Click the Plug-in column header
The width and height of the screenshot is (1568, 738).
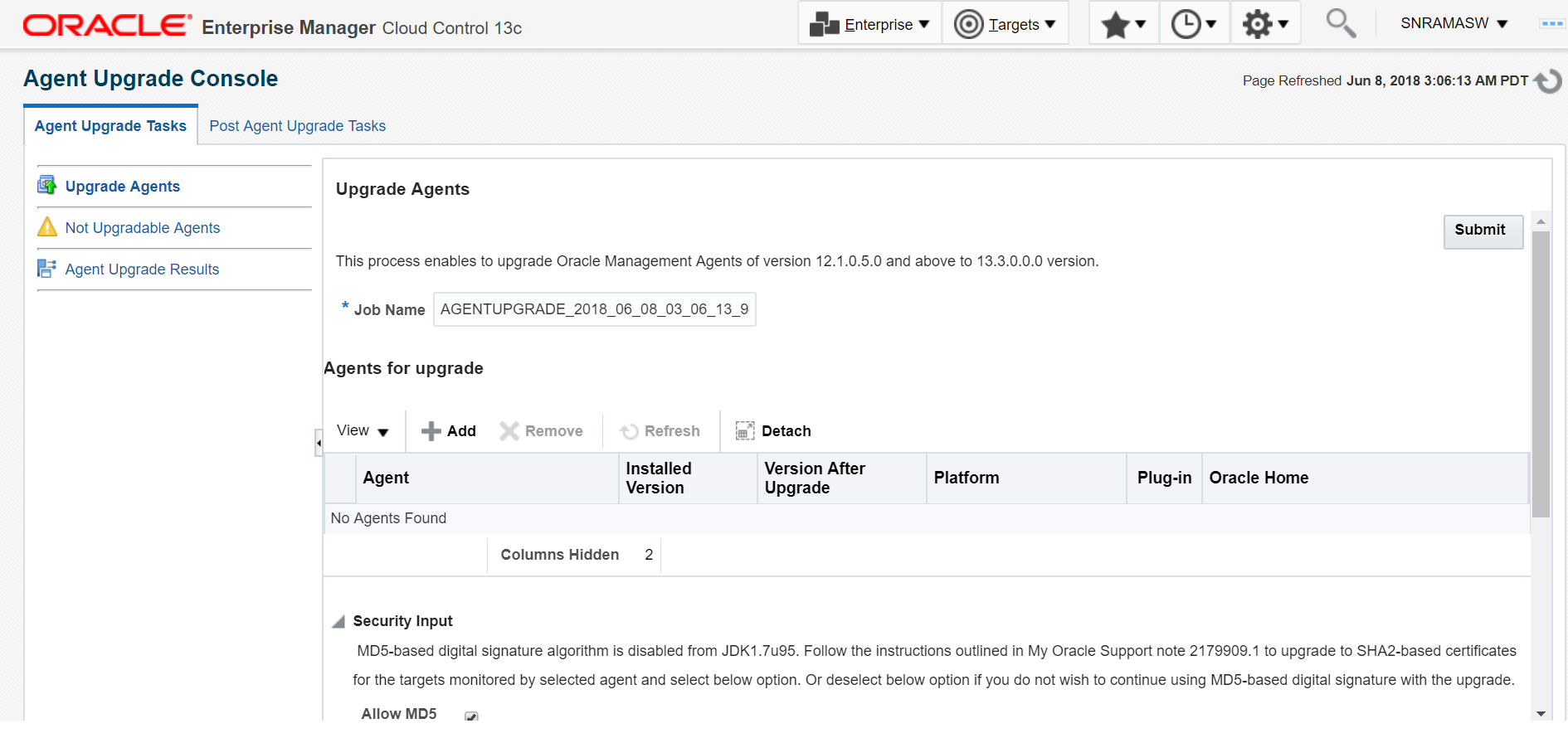coord(1164,478)
